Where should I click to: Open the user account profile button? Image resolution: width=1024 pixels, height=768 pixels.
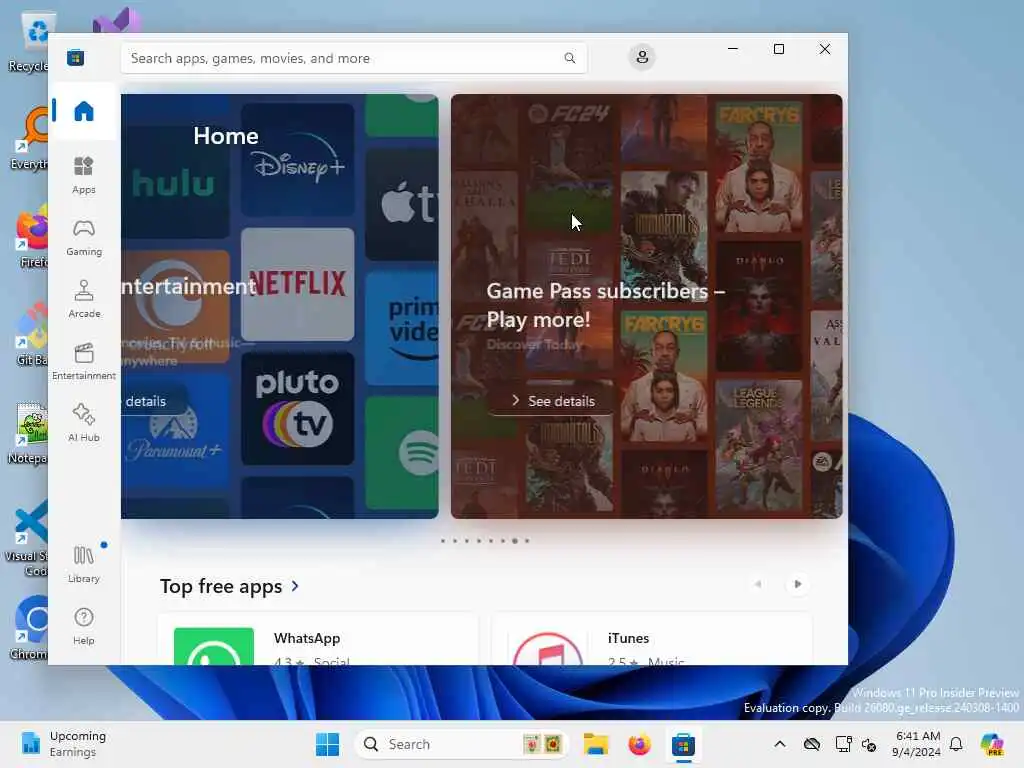(642, 57)
